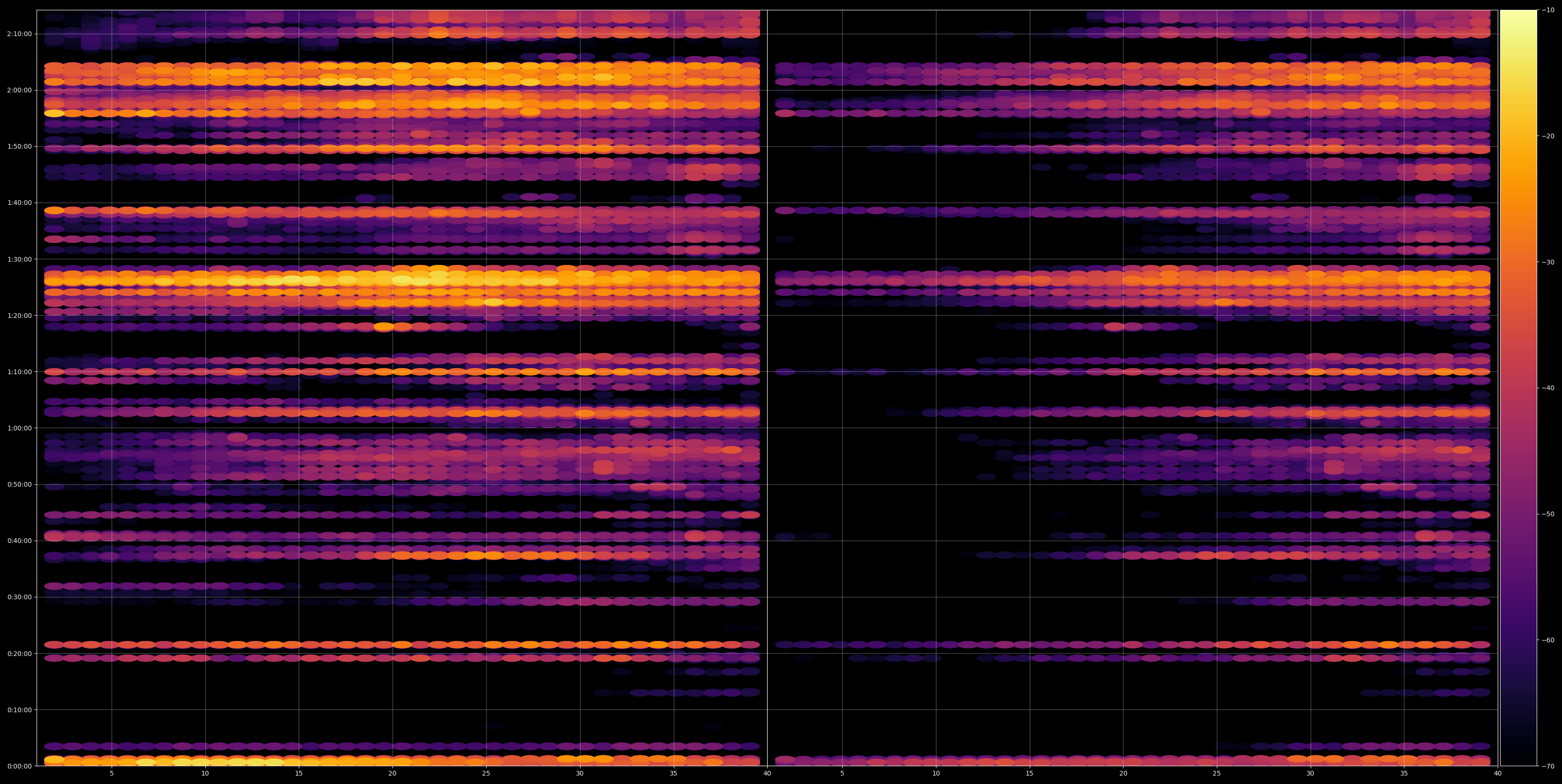
Task: Select the −20 colorbar scale label
Action: click(1548, 136)
